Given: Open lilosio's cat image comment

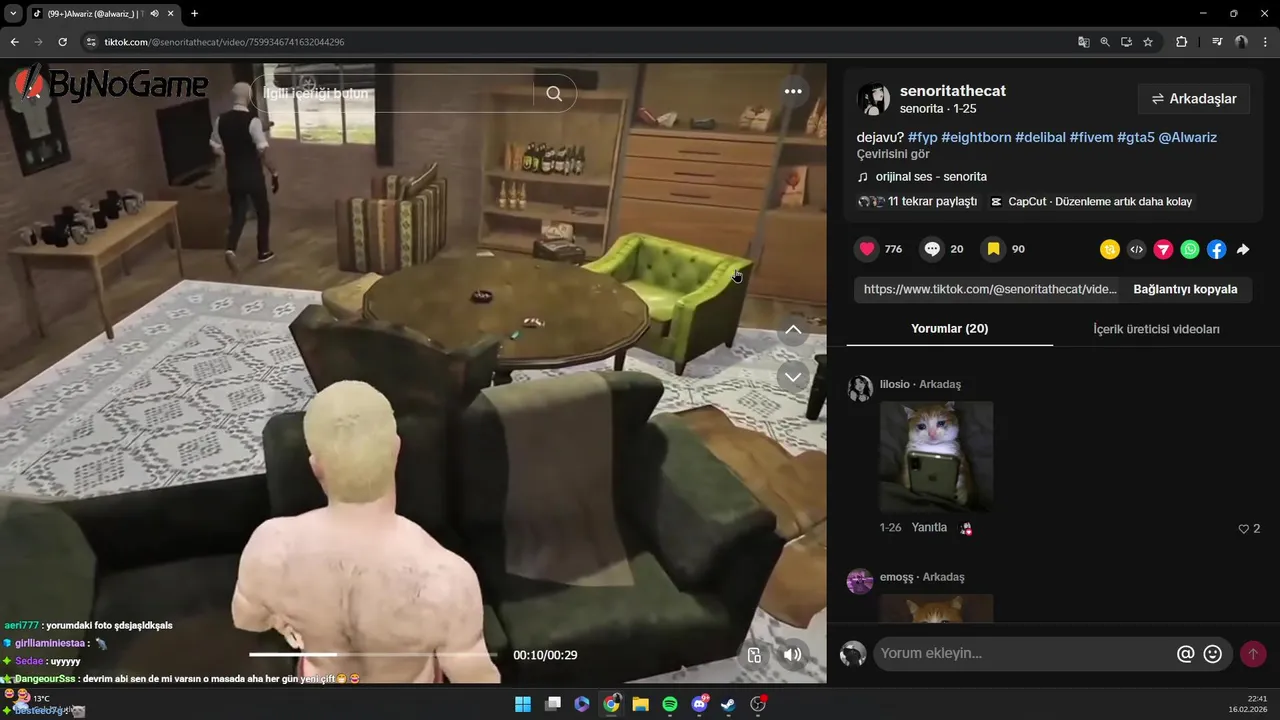Looking at the screenshot, I should pos(936,457).
